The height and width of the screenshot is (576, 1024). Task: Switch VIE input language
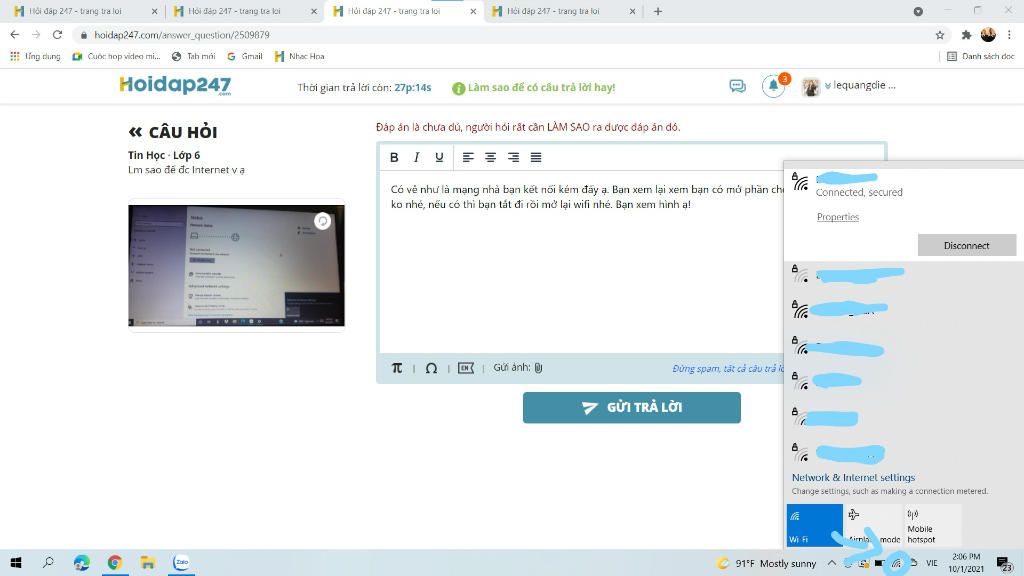pyautogui.click(x=932, y=563)
